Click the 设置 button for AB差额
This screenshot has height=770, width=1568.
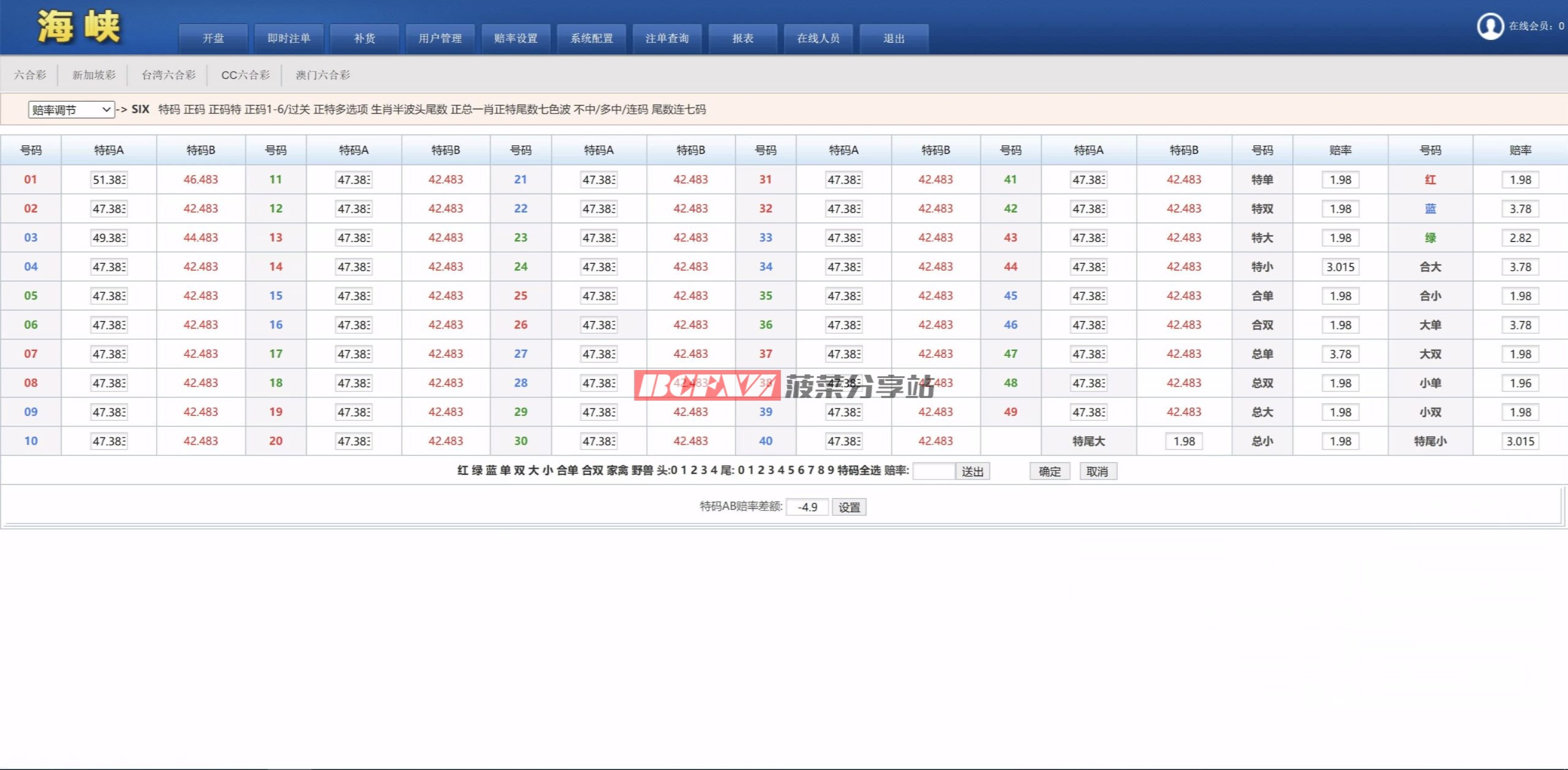849,507
